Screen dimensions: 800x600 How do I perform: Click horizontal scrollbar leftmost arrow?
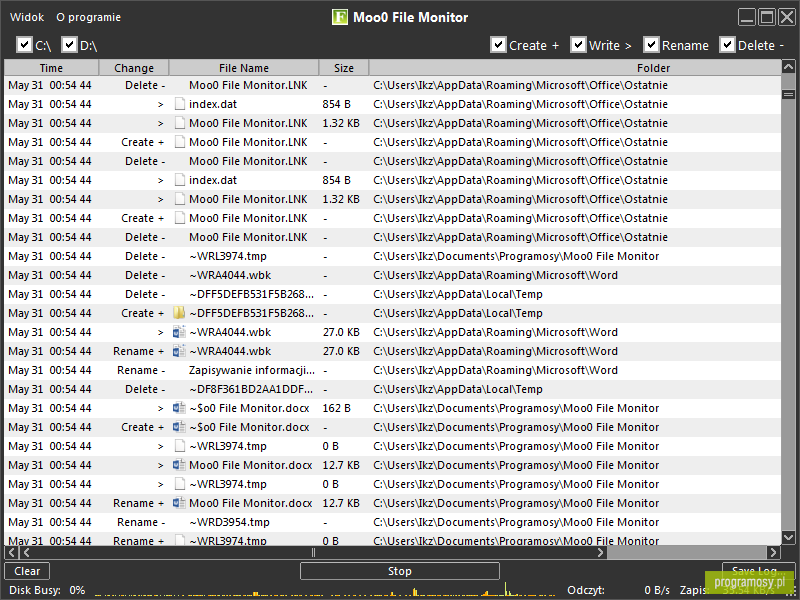click(12, 552)
